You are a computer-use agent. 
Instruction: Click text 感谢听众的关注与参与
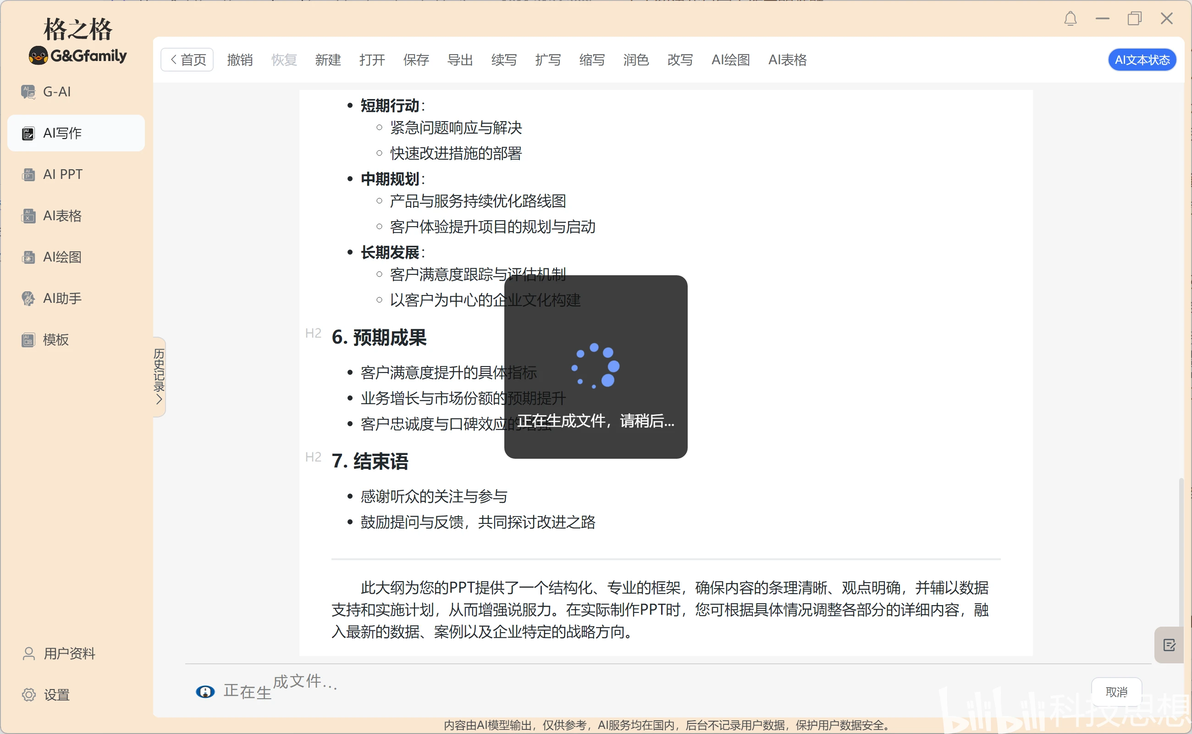coord(434,497)
